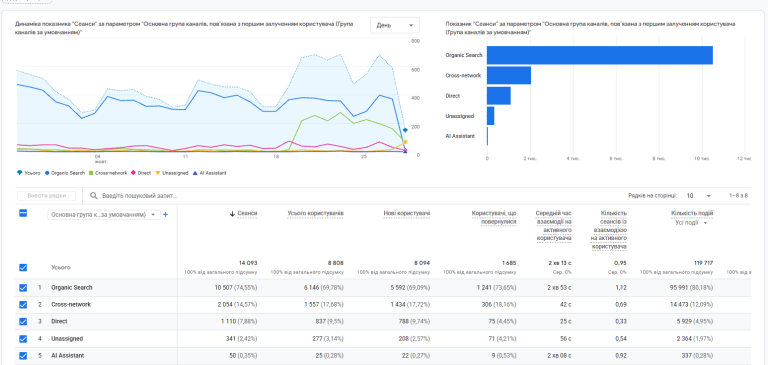Screen dimensions: 768x365
Task: Click total events value 119 717
Action: coord(703,263)
